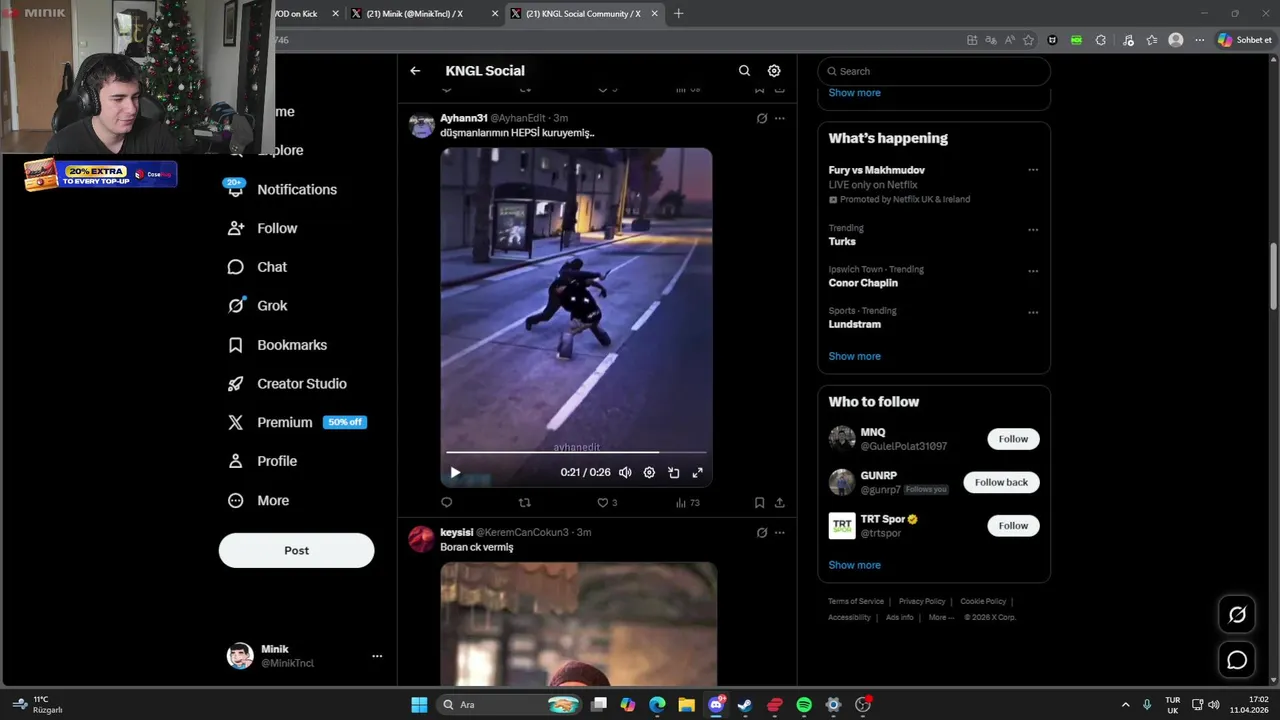
Task: Open Chat in sidebar
Action: coord(258,267)
